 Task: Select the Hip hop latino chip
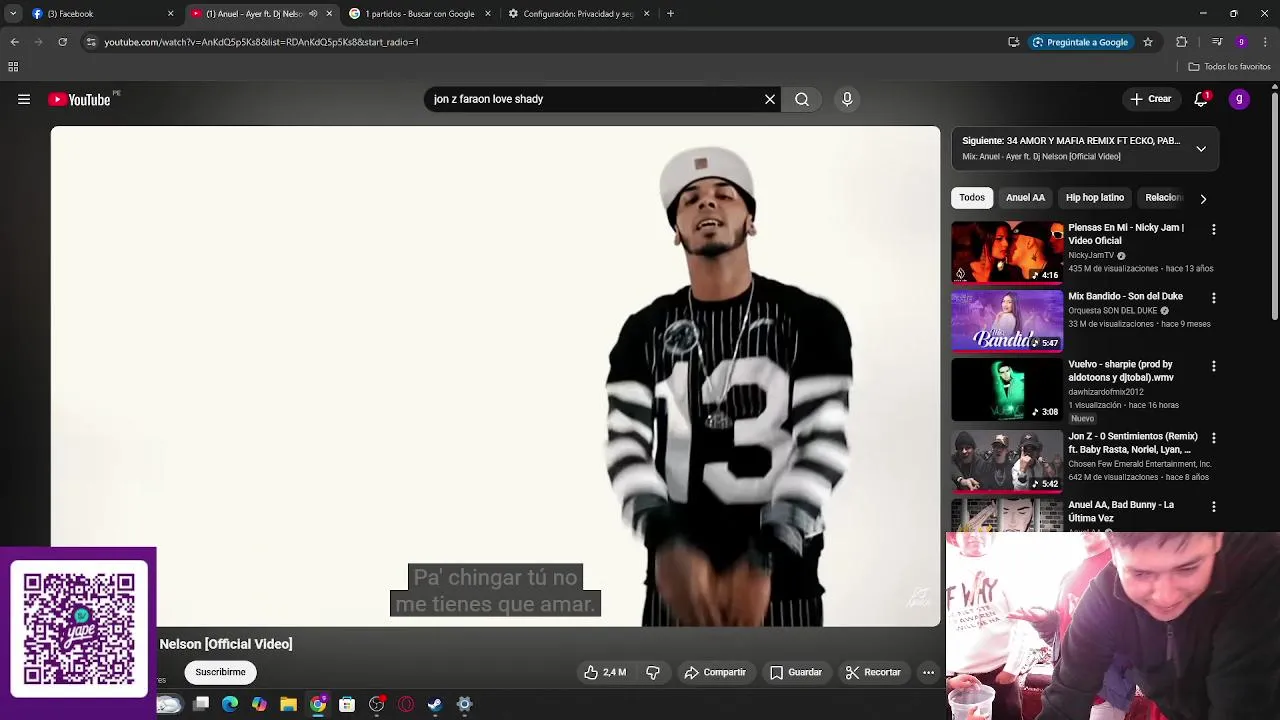(1095, 198)
